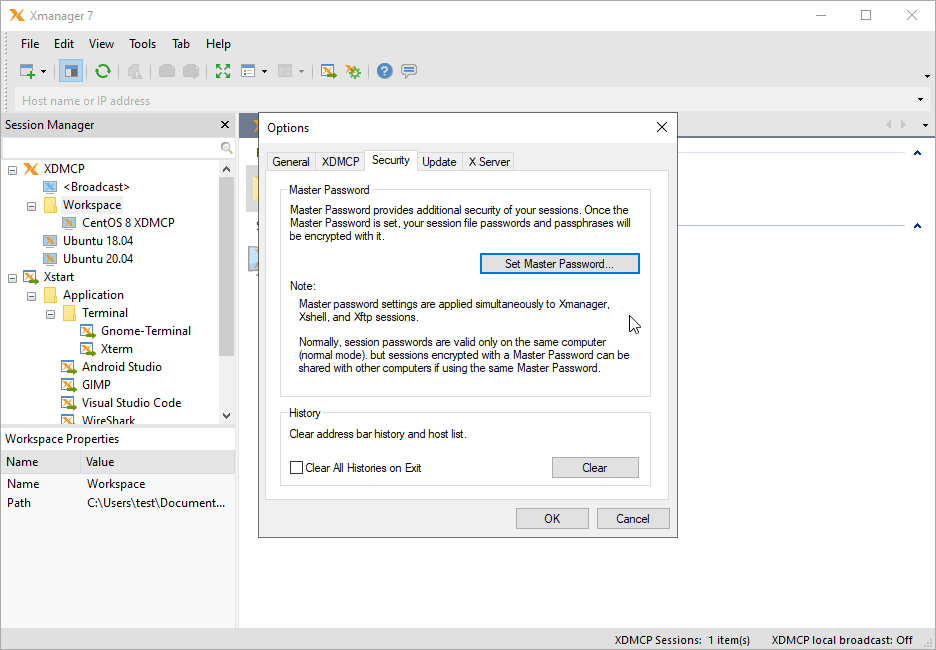Click the WireShark session entry
The image size is (936, 650).
click(x=108, y=420)
